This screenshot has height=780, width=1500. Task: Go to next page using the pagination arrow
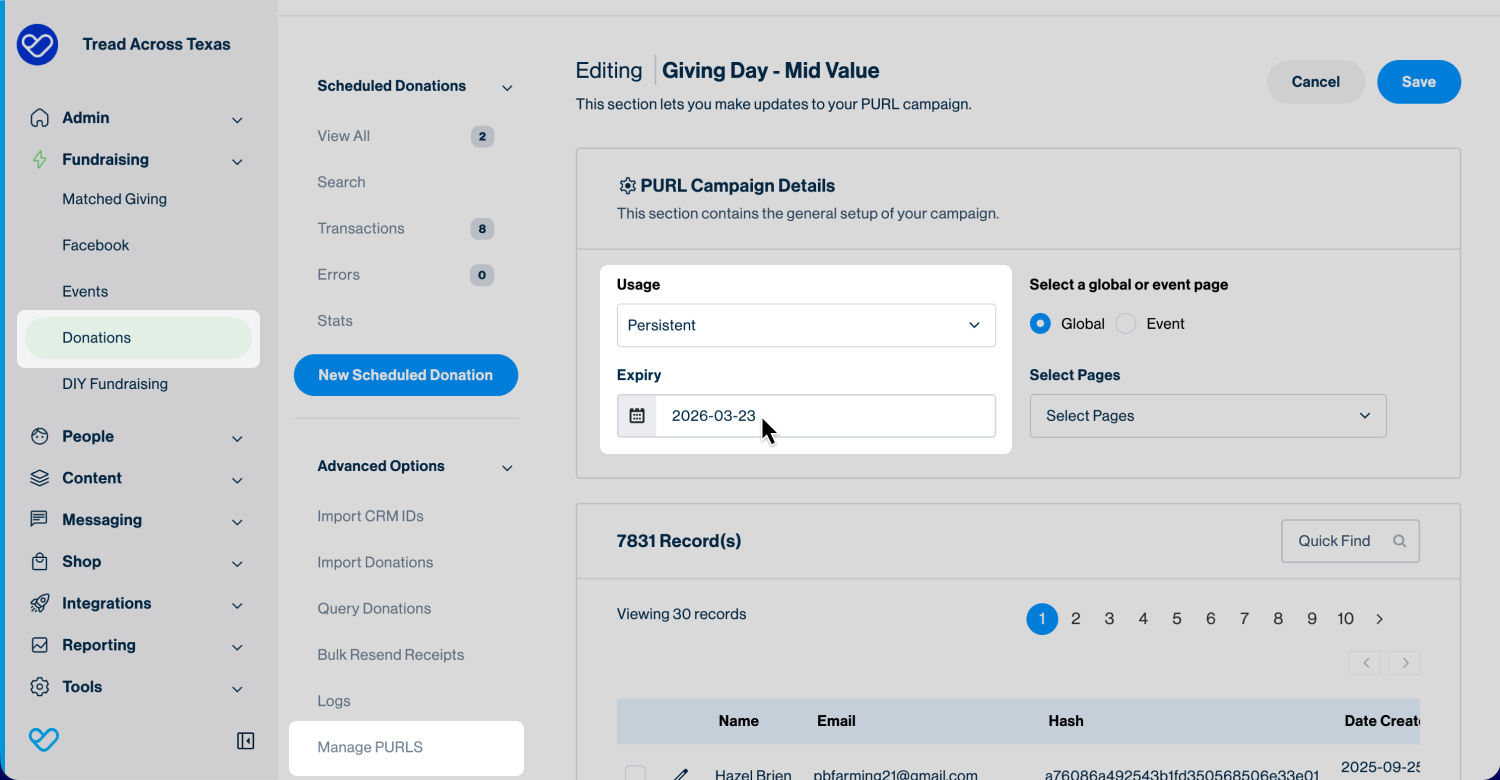[x=1379, y=619]
